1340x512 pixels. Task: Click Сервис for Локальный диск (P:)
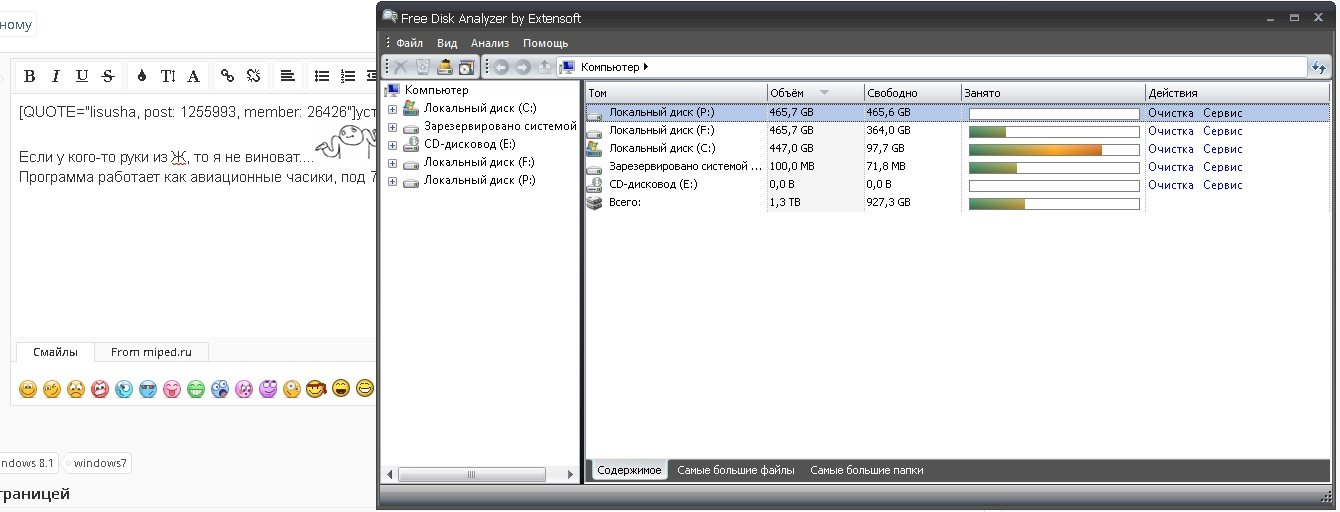[x=1223, y=113]
